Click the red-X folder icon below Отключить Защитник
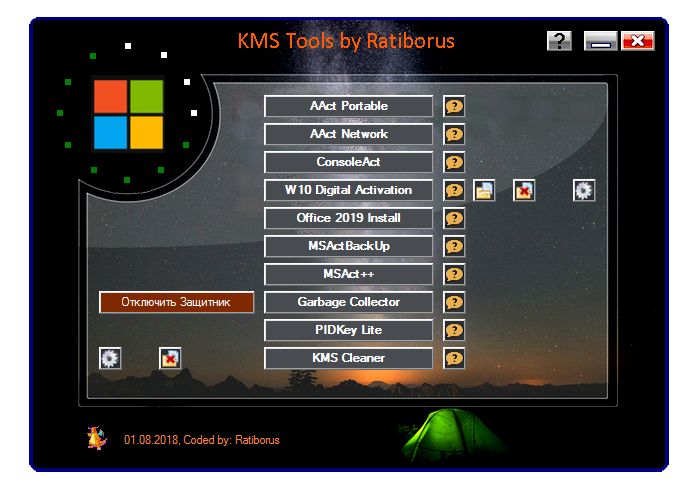Viewport: 691px width, 491px height. pyautogui.click(x=170, y=358)
